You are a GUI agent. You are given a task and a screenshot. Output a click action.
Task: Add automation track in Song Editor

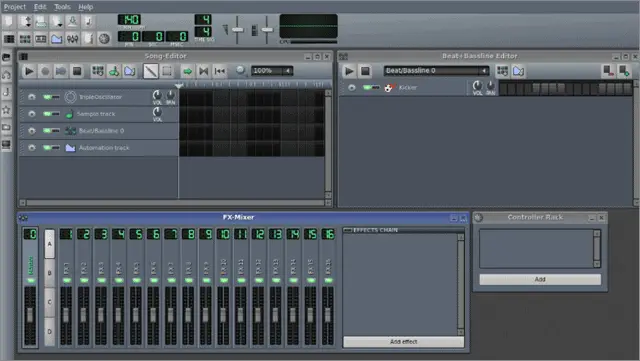click(130, 71)
